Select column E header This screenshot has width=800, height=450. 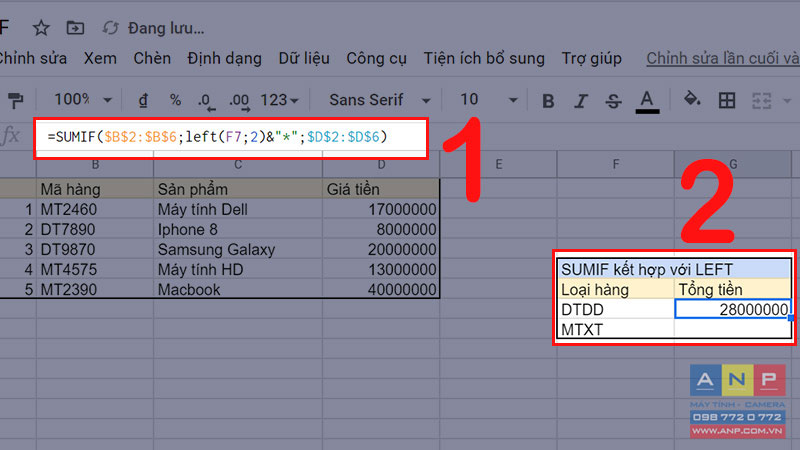point(498,164)
